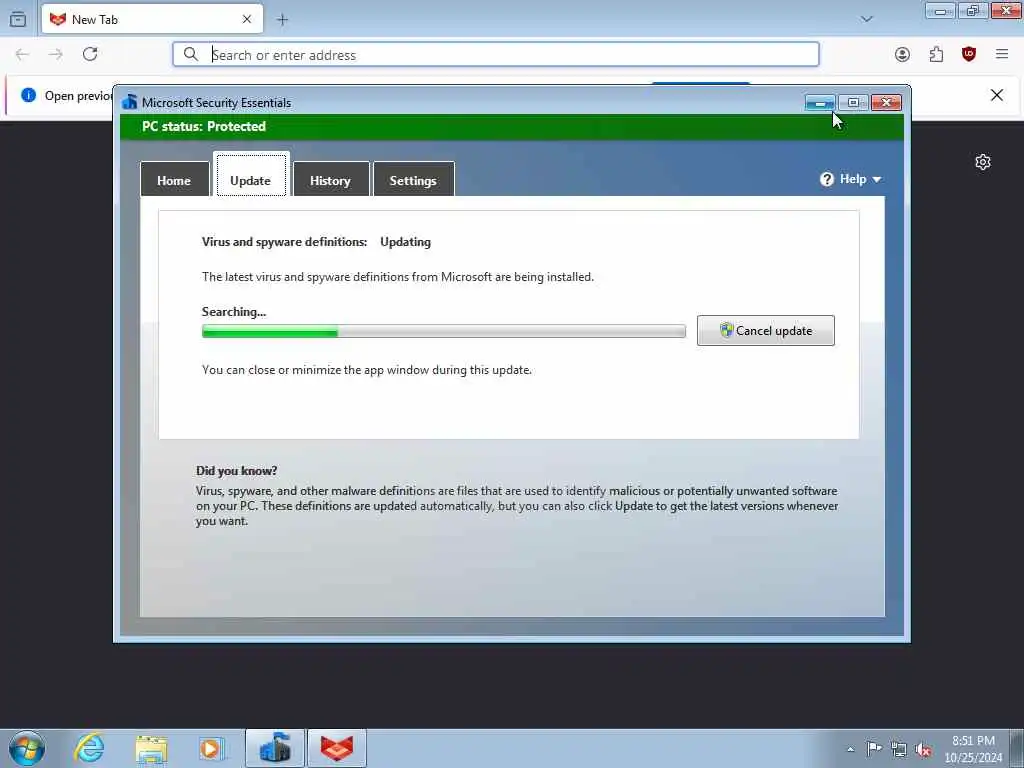Go back in the browser

click(x=22, y=54)
